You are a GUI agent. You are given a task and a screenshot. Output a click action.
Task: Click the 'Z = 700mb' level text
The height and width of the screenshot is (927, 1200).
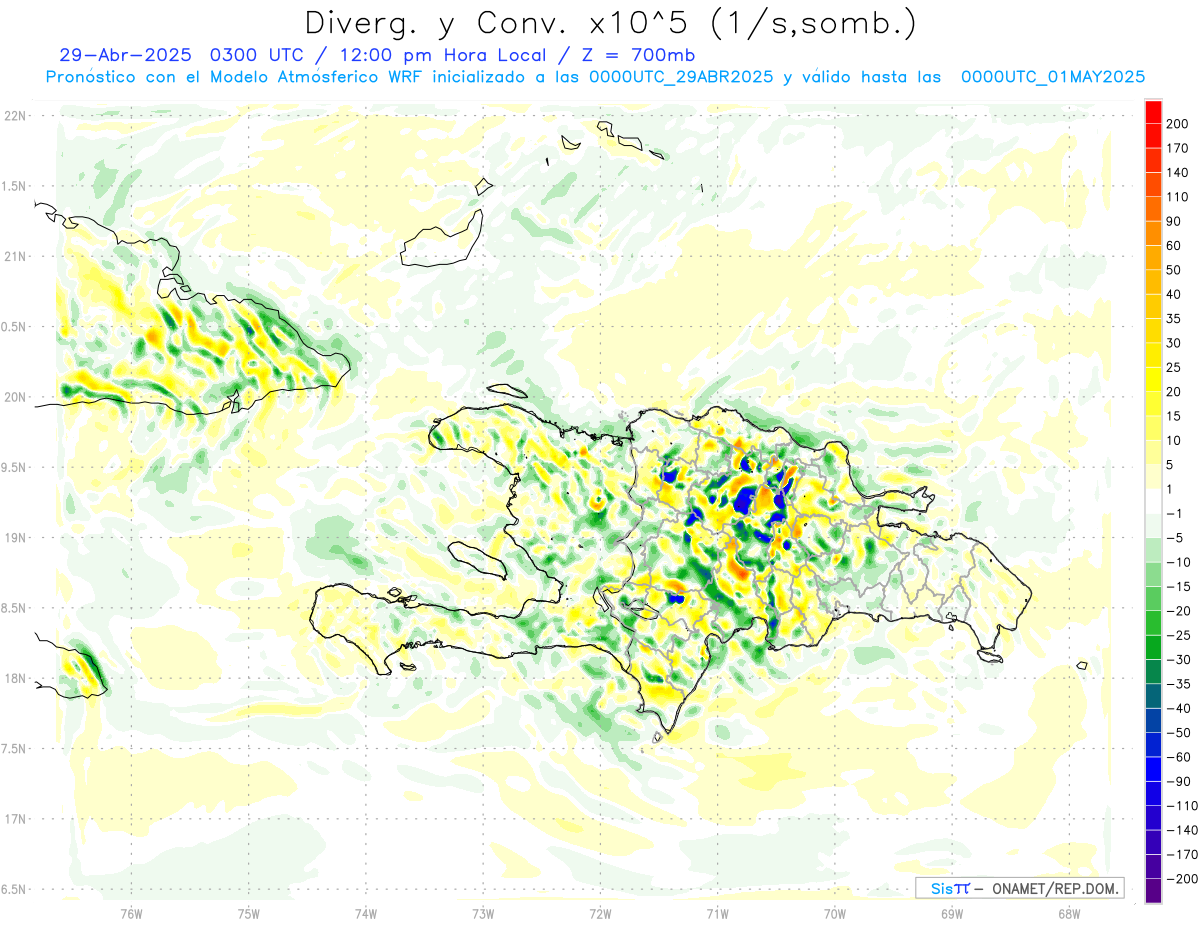tap(638, 55)
